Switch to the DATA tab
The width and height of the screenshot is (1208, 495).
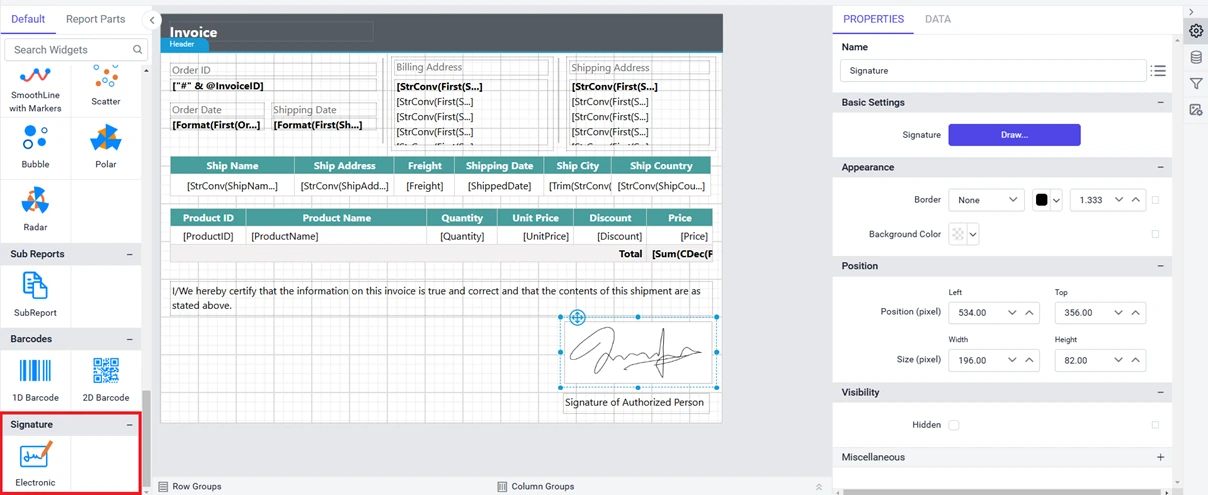click(x=937, y=19)
